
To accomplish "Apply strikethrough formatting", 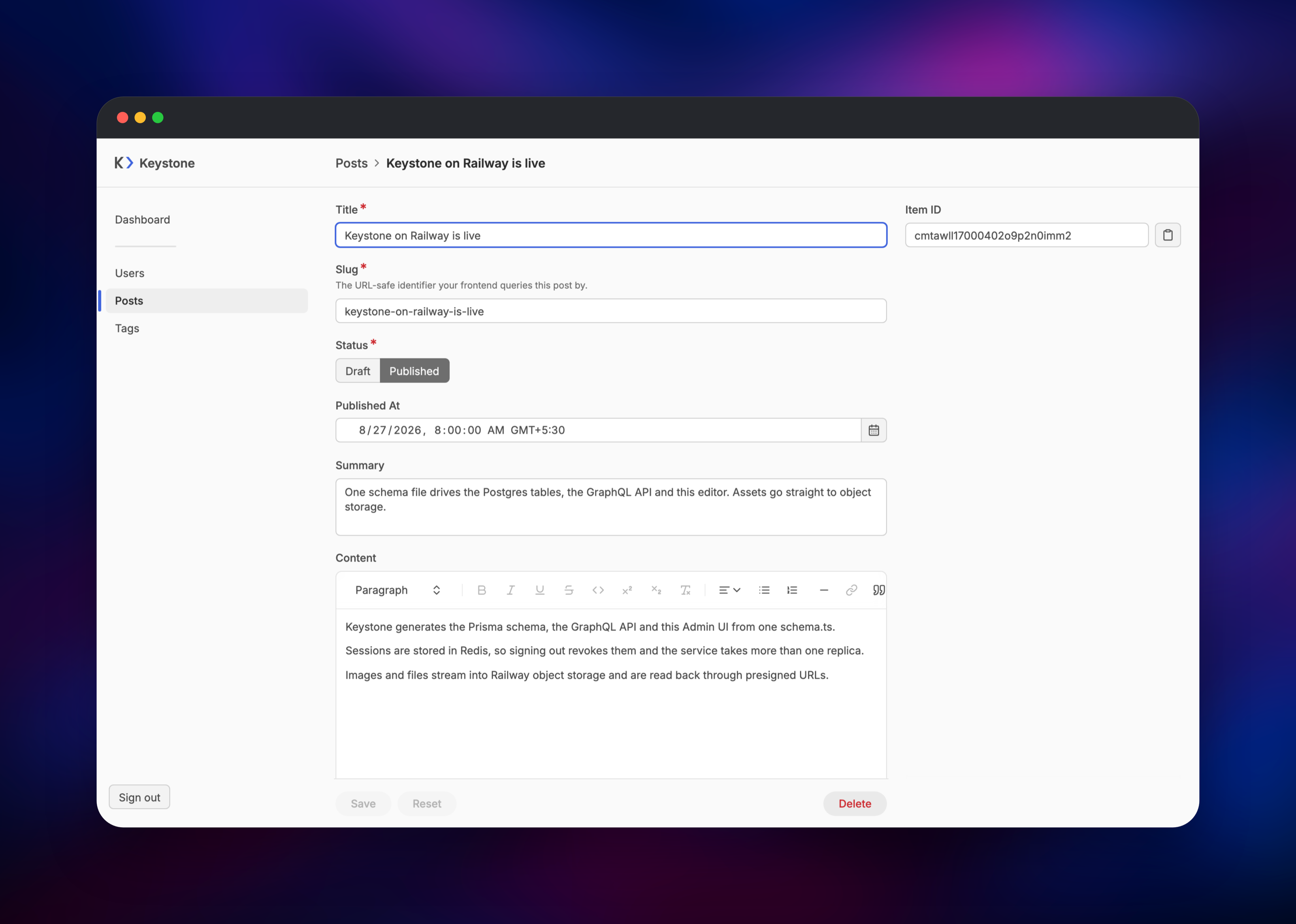I will 569,590.
